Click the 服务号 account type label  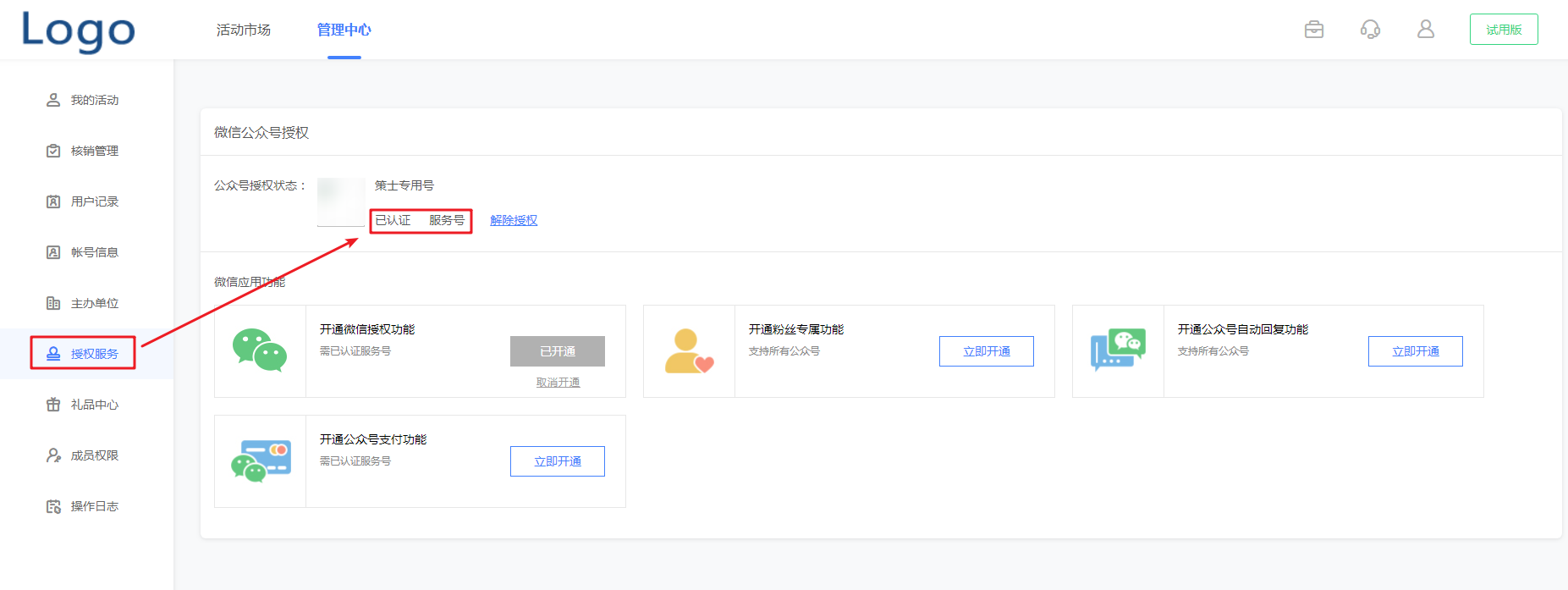tap(447, 220)
